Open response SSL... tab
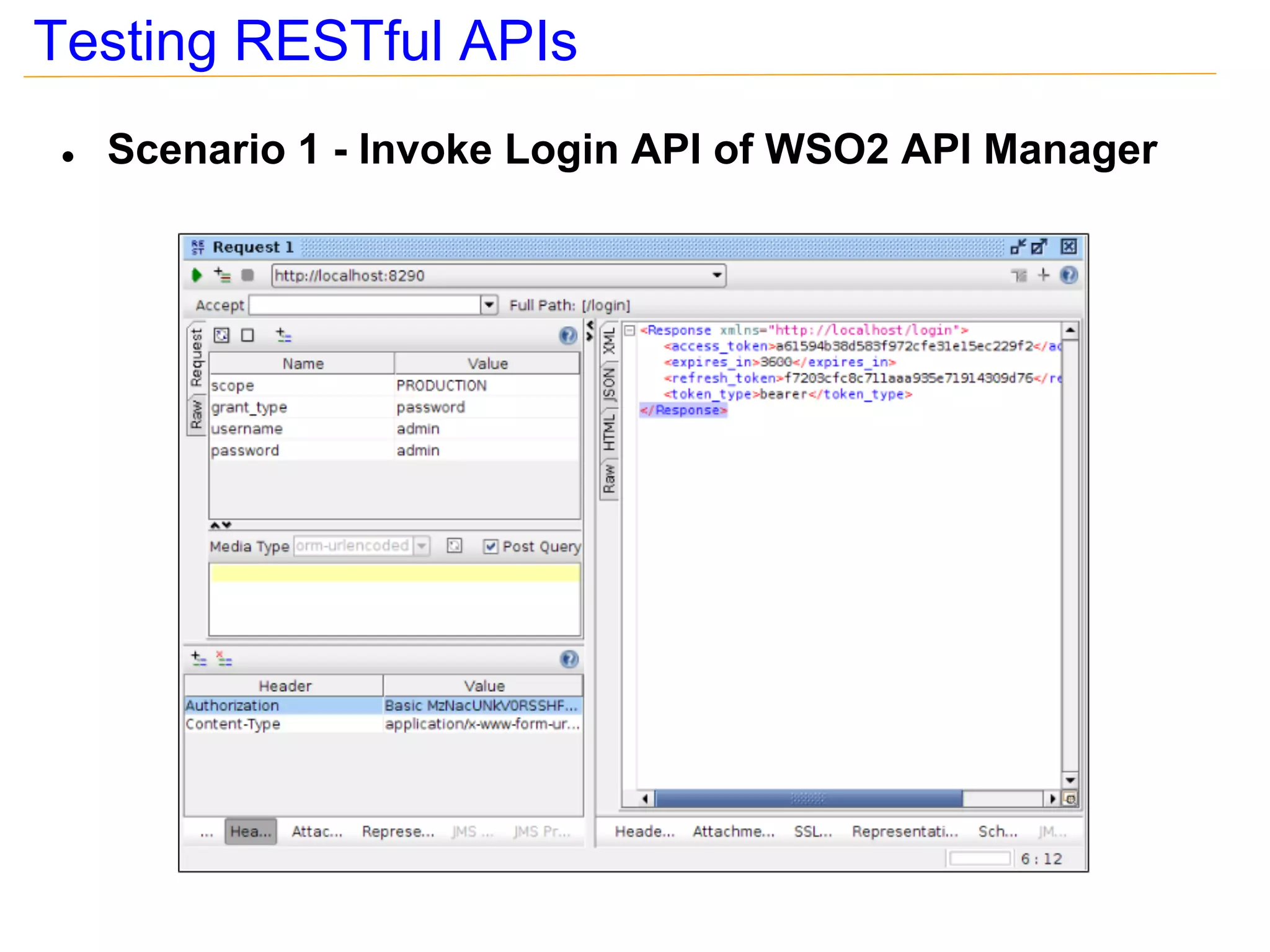Image resolution: width=1270 pixels, height=952 pixels. click(x=813, y=831)
